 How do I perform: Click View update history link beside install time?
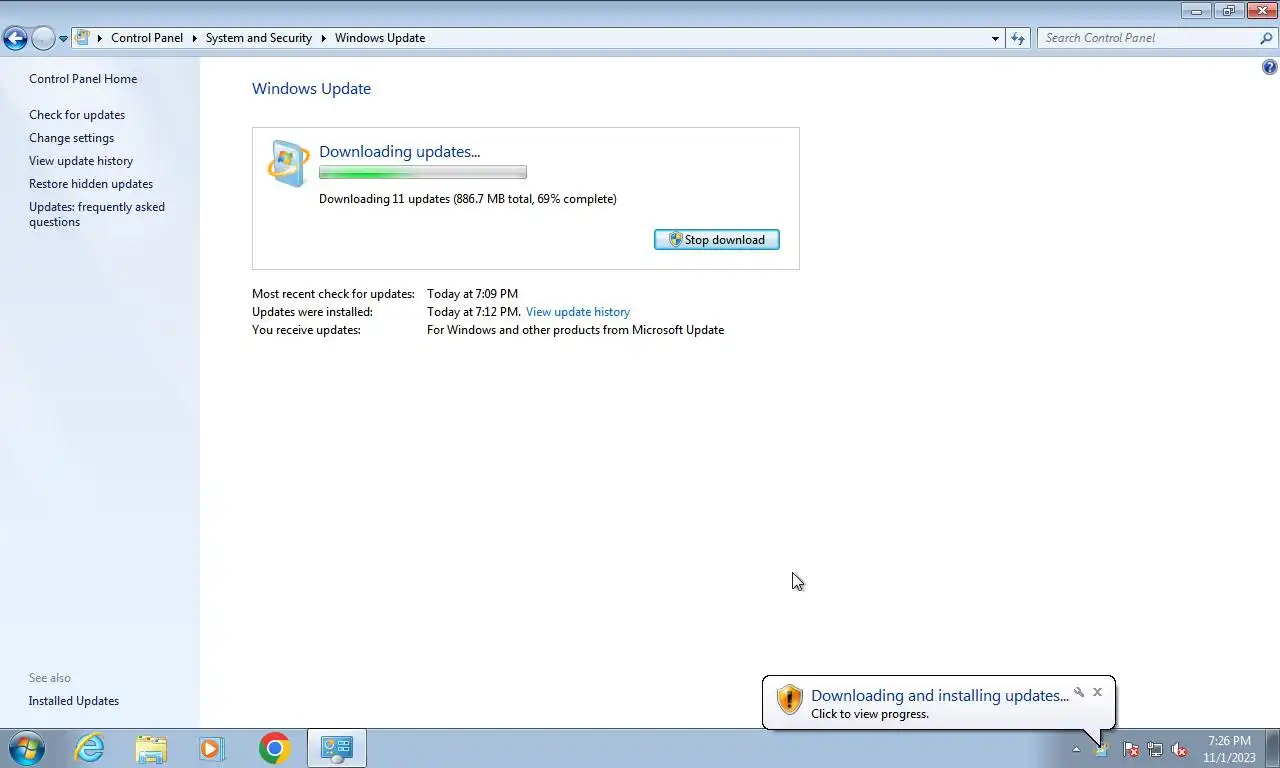click(x=578, y=312)
